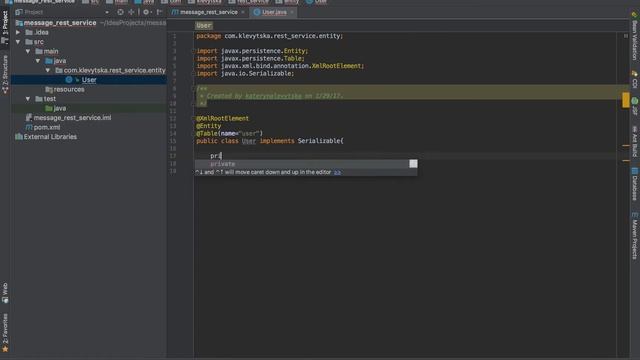Click import java.io.Serializable line
The width and height of the screenshot is (640, 360).
[x=245, y=73]
